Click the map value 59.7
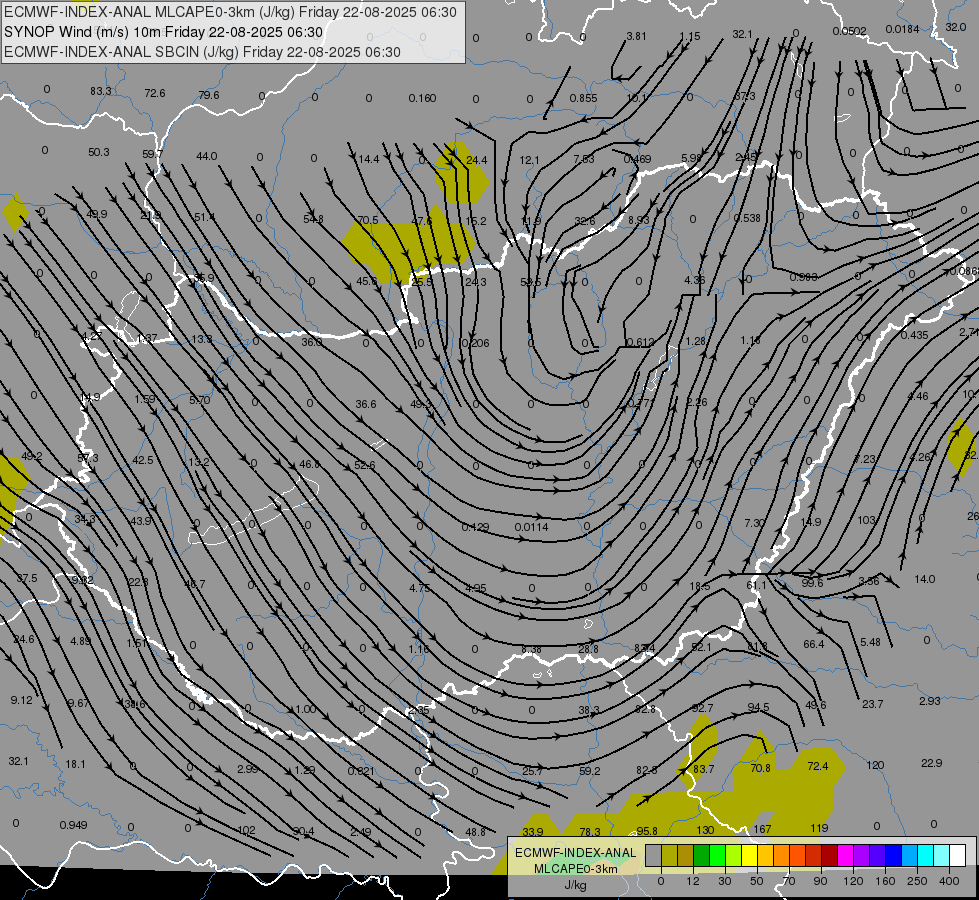This screenshot has height=900, width=979. point(152,154)
